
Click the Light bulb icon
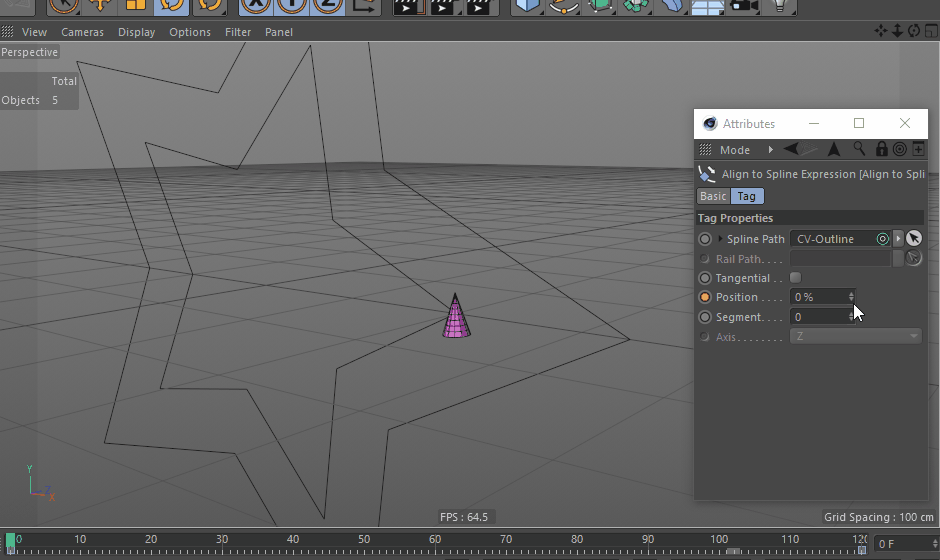pyautogui.click(x=779, y=6)
